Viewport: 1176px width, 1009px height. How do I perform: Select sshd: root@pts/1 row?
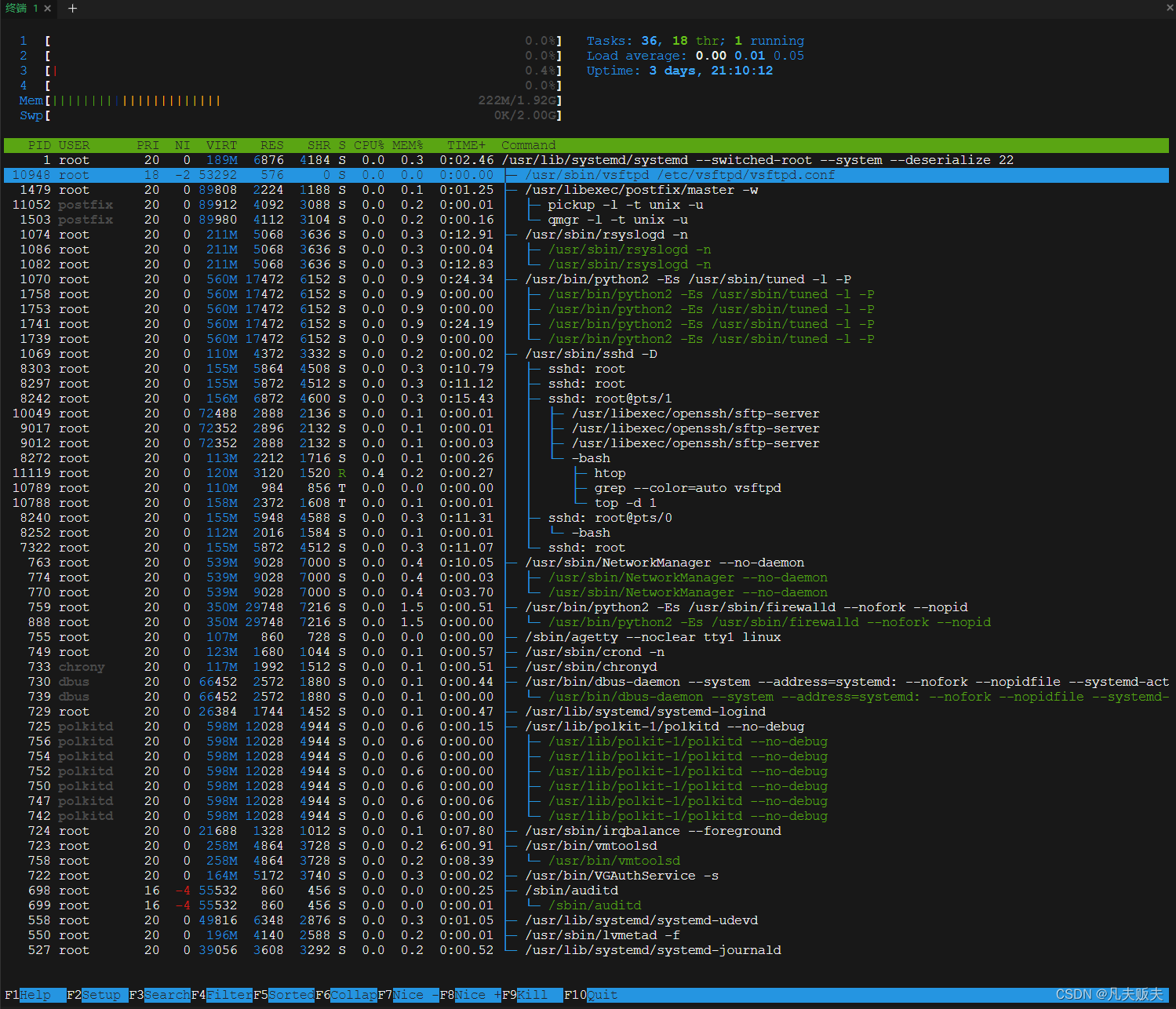point(586,399)
